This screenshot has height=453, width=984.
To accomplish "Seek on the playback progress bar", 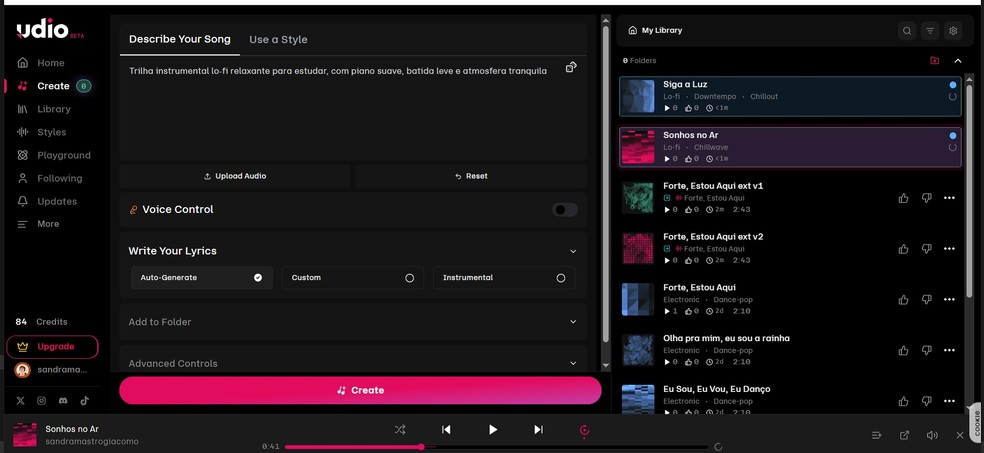I will [x=496, y=447].
